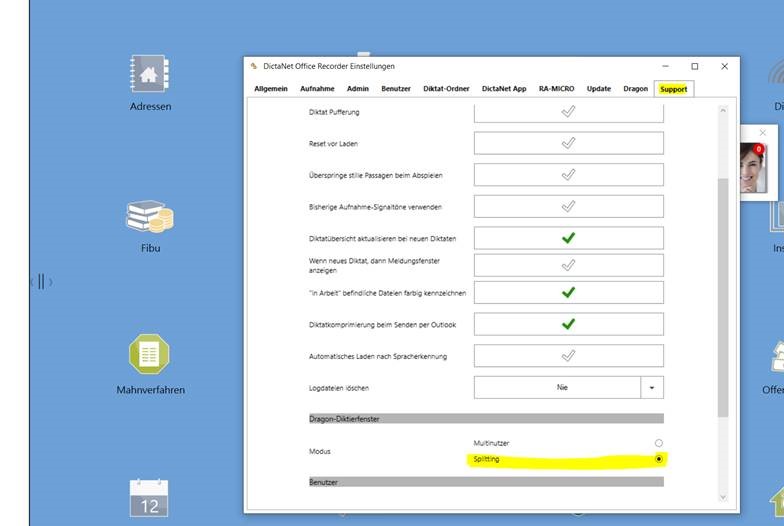Minimize the DictaNet settings window
Viewport: 784px width, 526px height.
tap(665, 66)
